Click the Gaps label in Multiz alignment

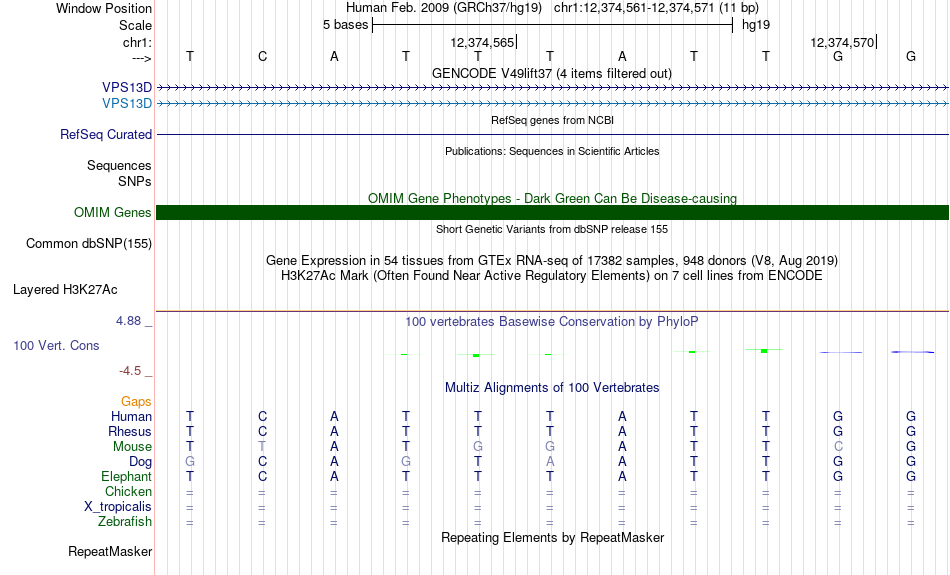coord(136,401)
